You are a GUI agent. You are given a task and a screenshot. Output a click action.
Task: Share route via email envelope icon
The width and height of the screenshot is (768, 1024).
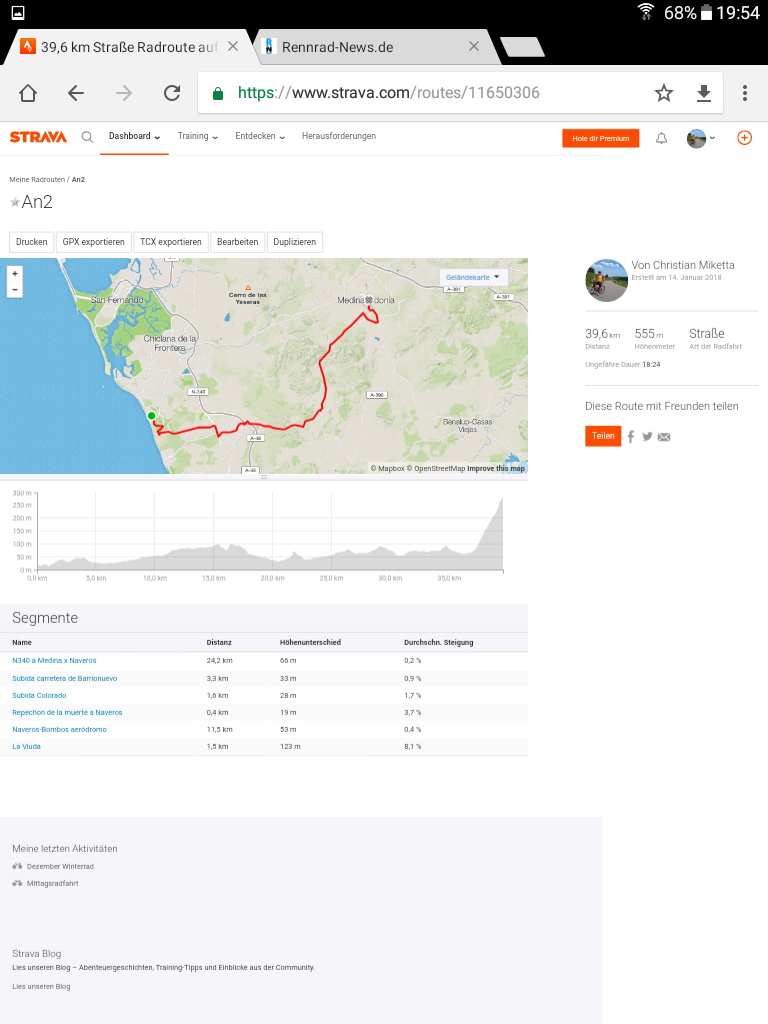[664, 436]
